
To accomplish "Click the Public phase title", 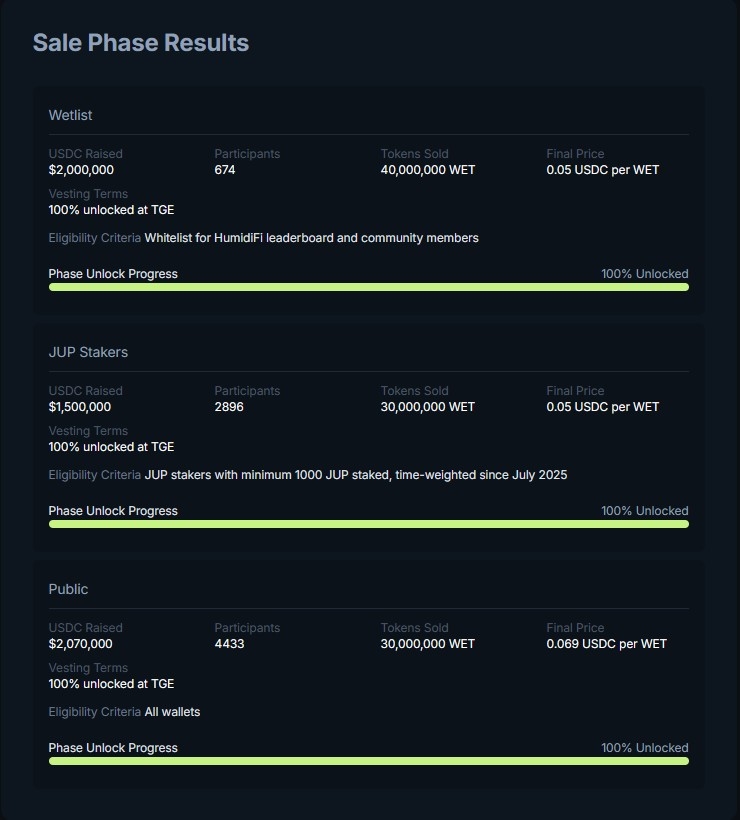I will [x=69, y=589].
